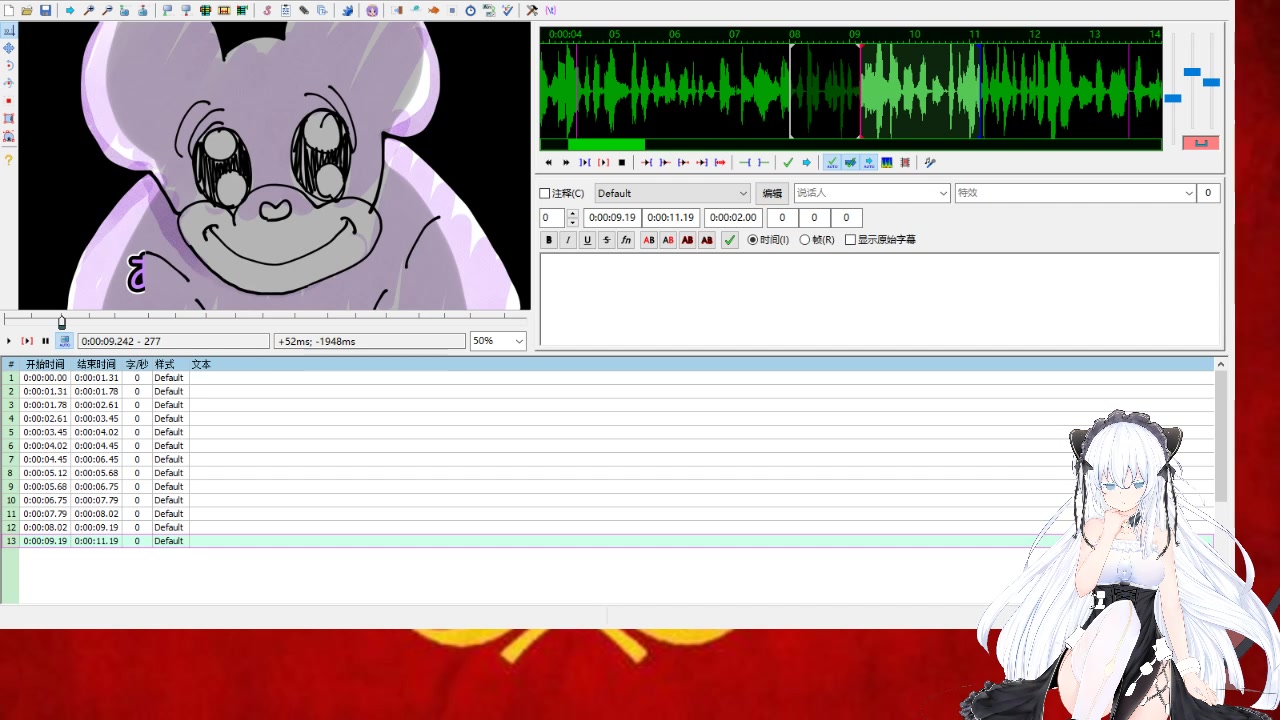1280x720 pixels.
Task: Select subtitle row 1 starting 0:00:00.00
Action: pos(608,378)
